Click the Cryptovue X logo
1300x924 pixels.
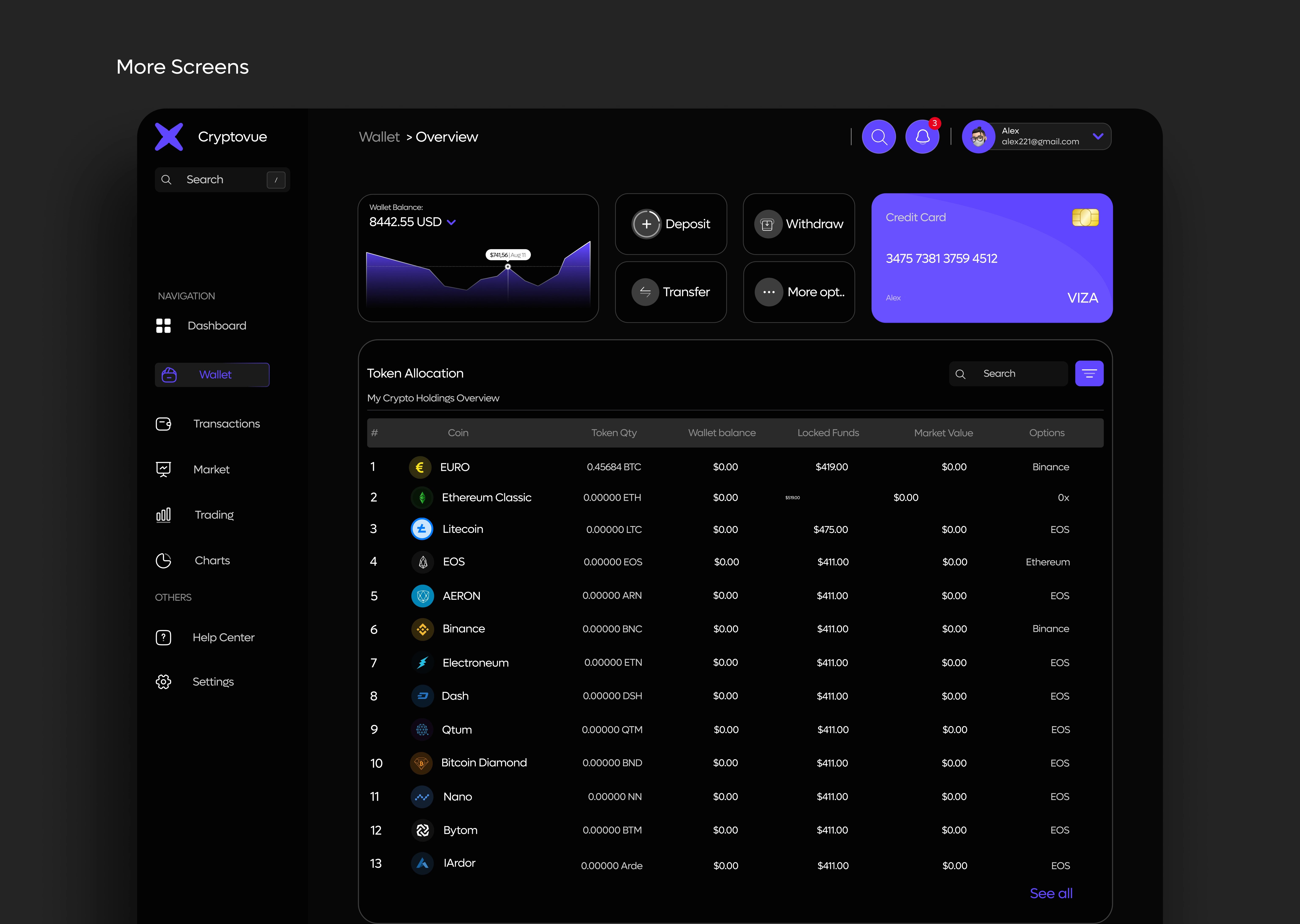coord(169,137)
